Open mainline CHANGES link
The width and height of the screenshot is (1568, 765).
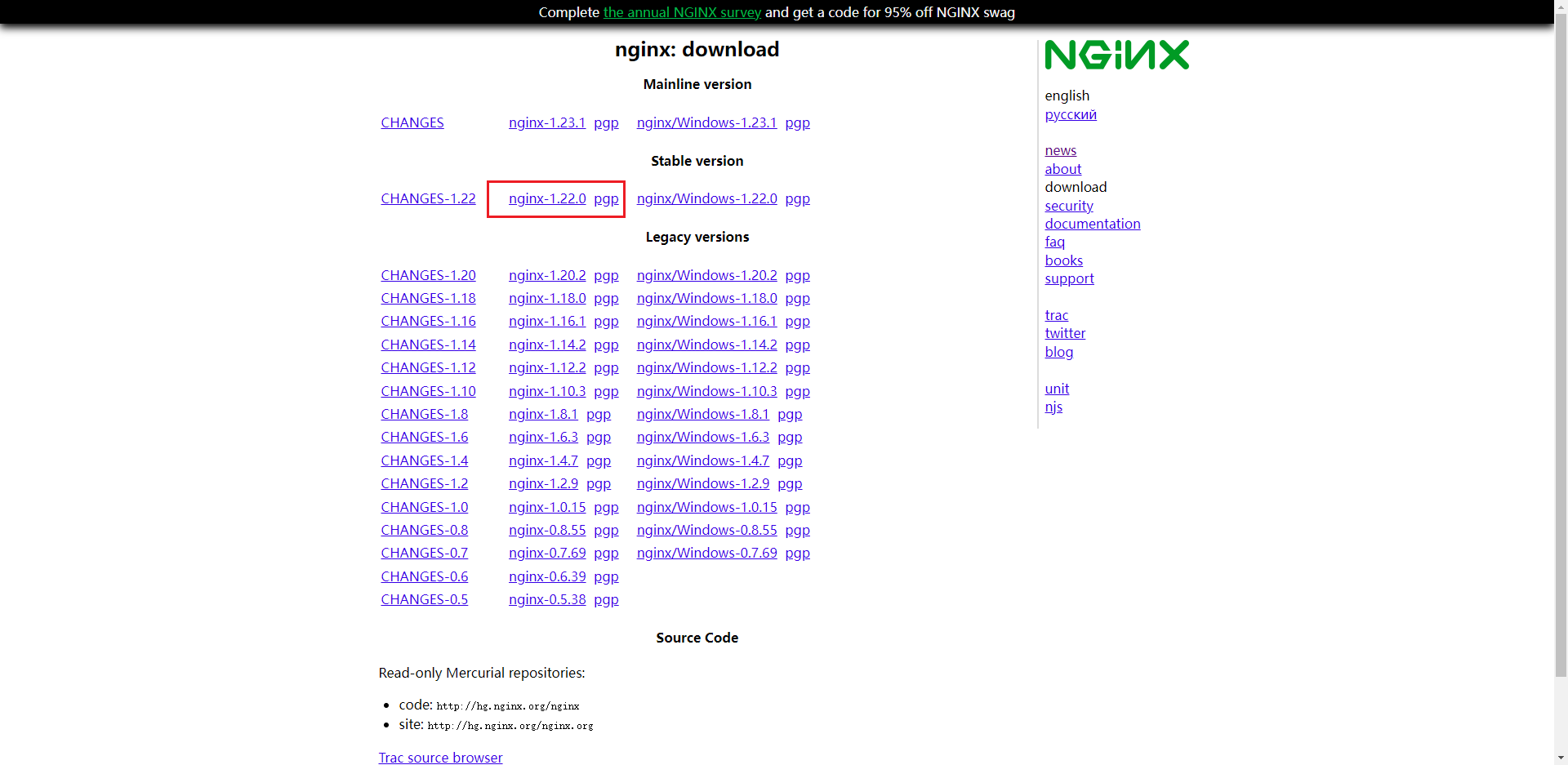click(x=412, y=122)
